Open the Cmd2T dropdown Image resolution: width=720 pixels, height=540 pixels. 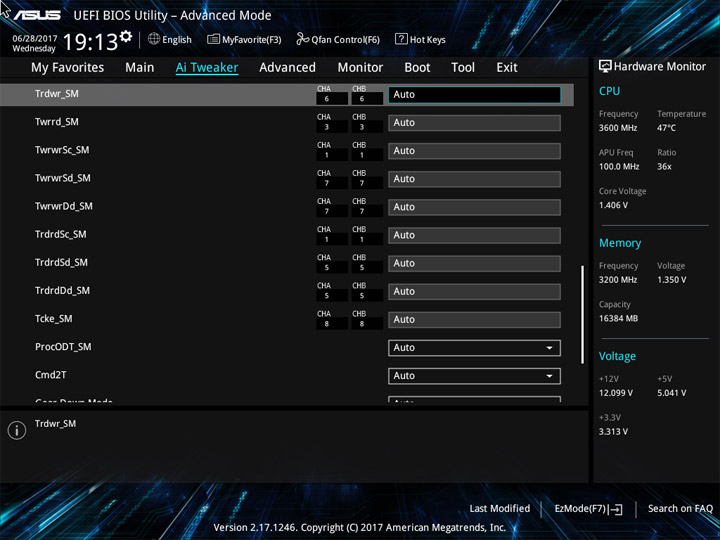pos(474,376)
